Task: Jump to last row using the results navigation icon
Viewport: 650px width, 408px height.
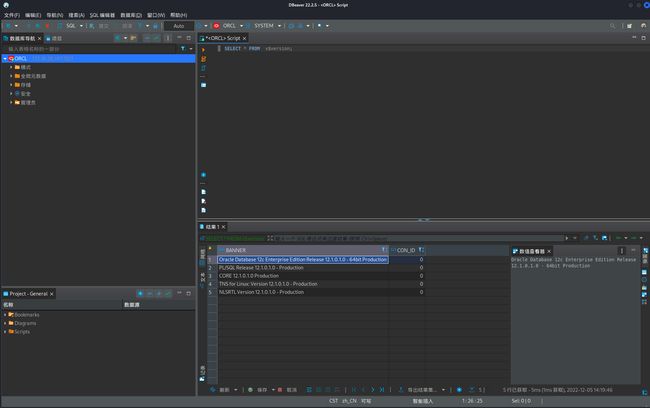Action: pos(381,390)
